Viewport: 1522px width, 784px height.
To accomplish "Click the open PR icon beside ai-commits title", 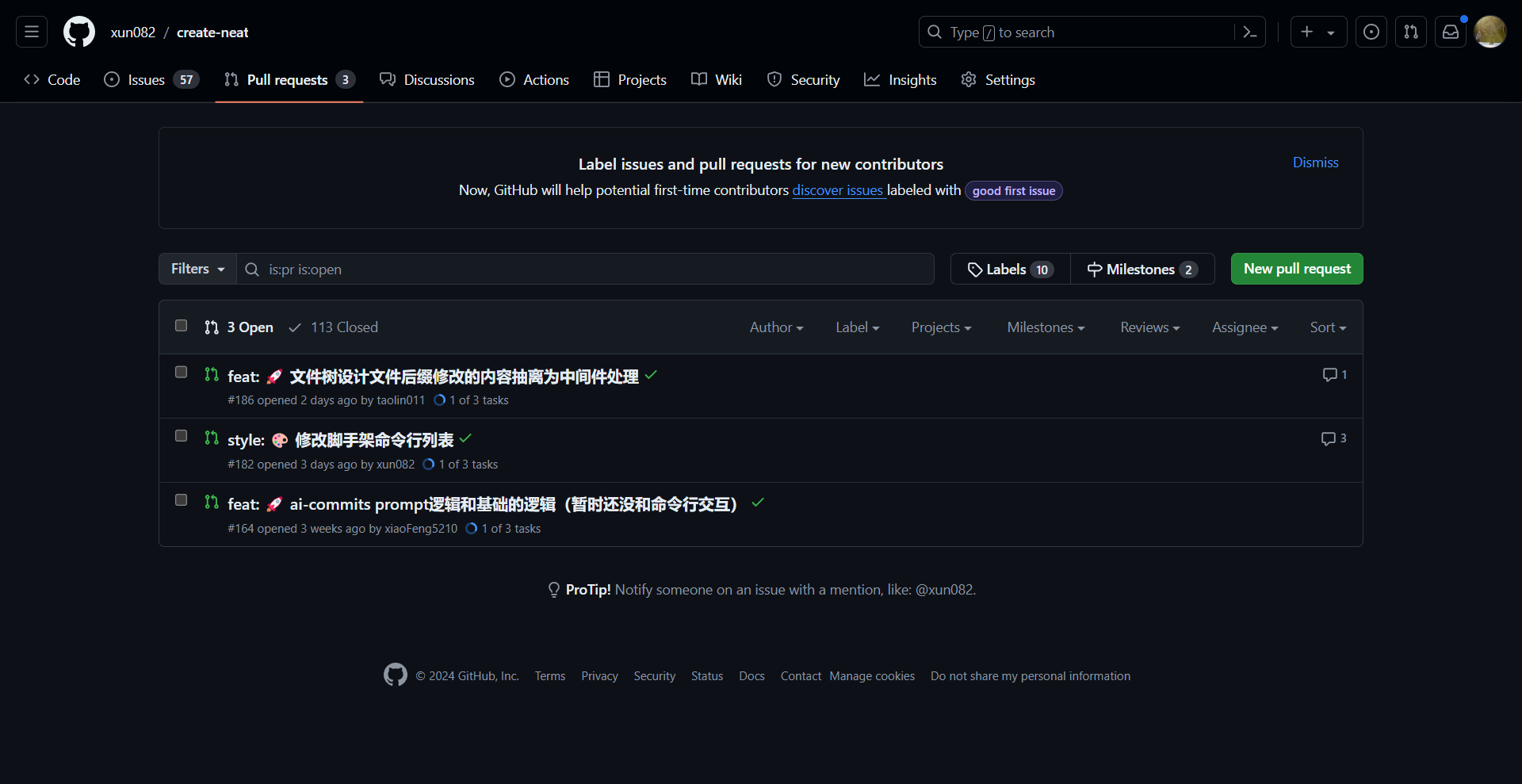I will tap(212, 502).
